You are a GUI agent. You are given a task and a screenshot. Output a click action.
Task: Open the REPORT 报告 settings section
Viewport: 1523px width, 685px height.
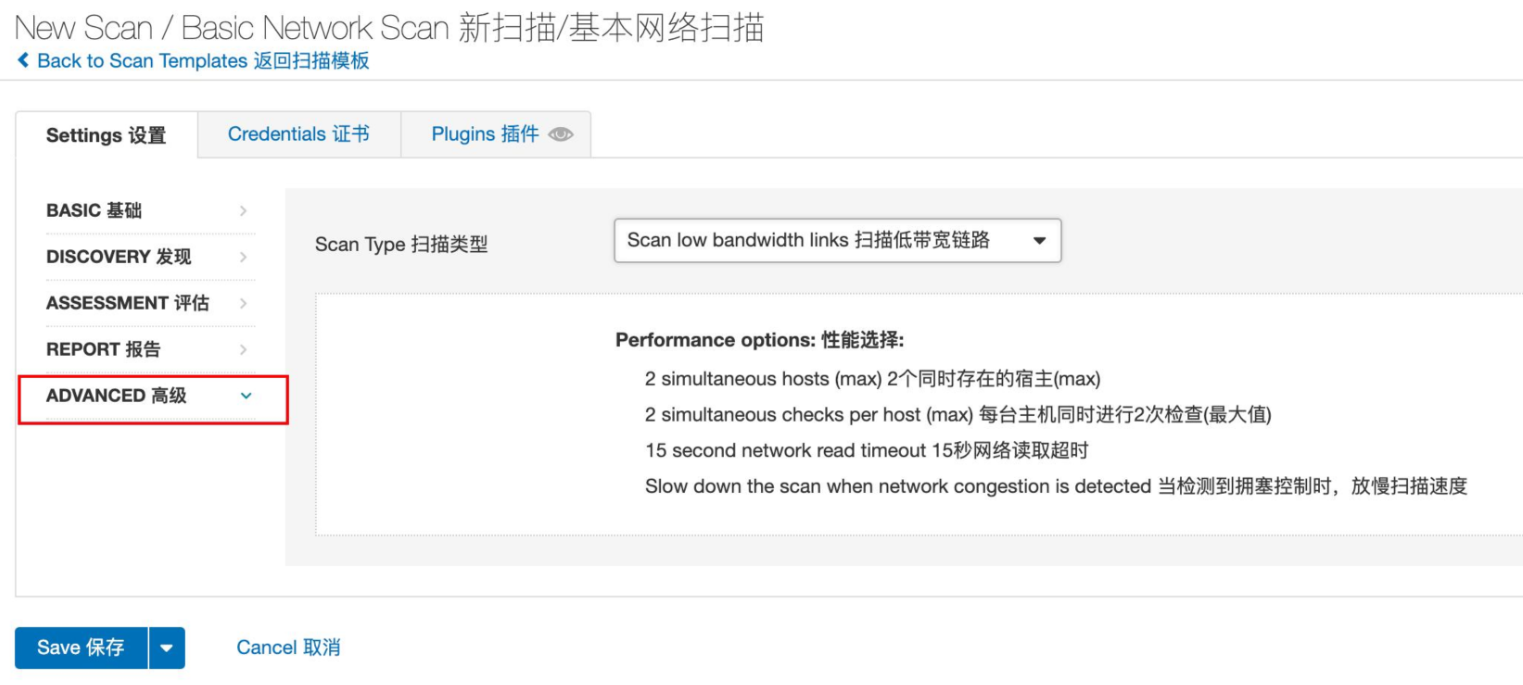click(103, 350)
